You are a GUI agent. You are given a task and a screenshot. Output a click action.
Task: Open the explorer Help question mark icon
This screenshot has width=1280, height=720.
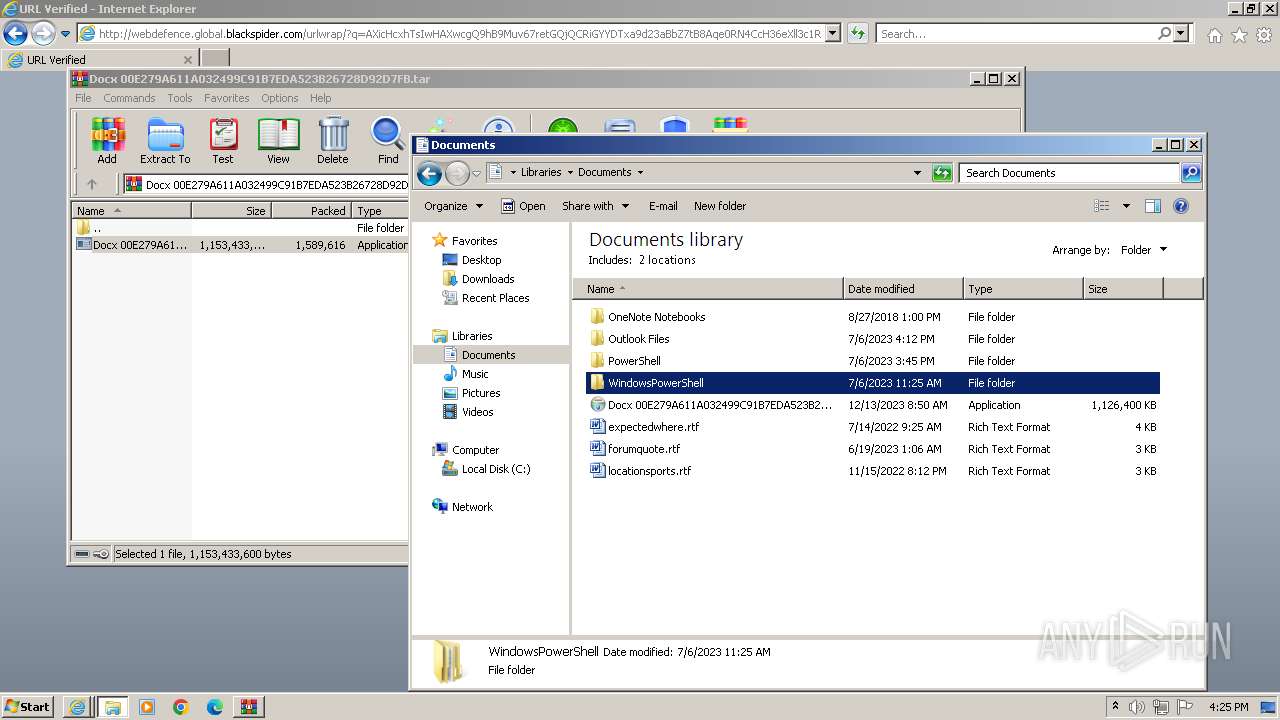point(1181,206)
